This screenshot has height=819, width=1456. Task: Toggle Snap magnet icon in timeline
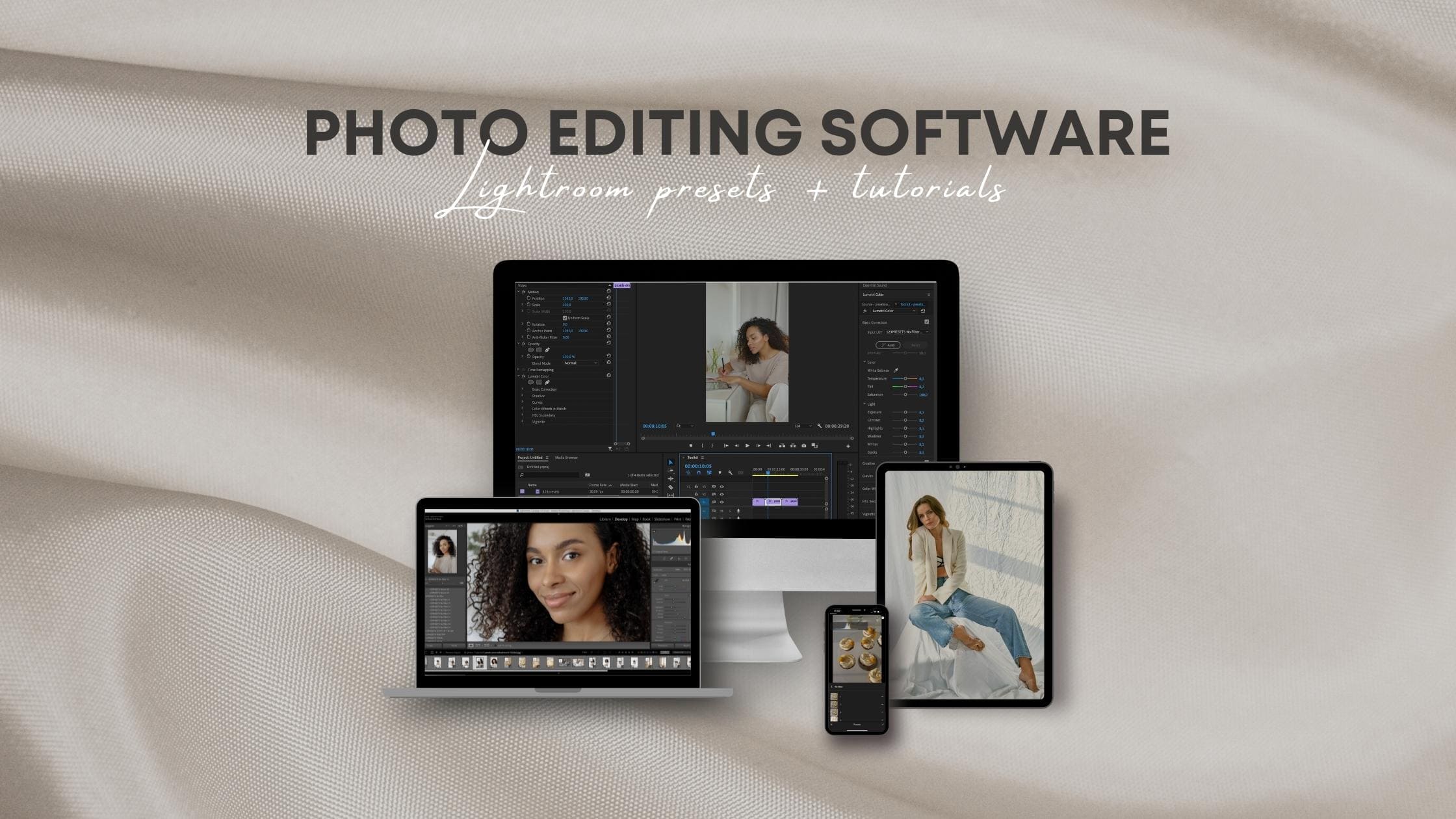pyautogui.click(x=699, y=473)
